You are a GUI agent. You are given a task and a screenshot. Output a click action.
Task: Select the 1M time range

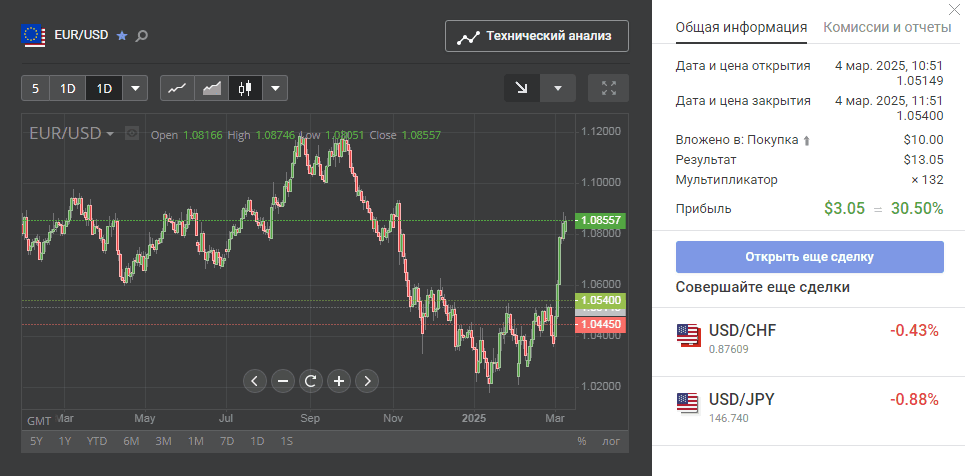(196, 441)
